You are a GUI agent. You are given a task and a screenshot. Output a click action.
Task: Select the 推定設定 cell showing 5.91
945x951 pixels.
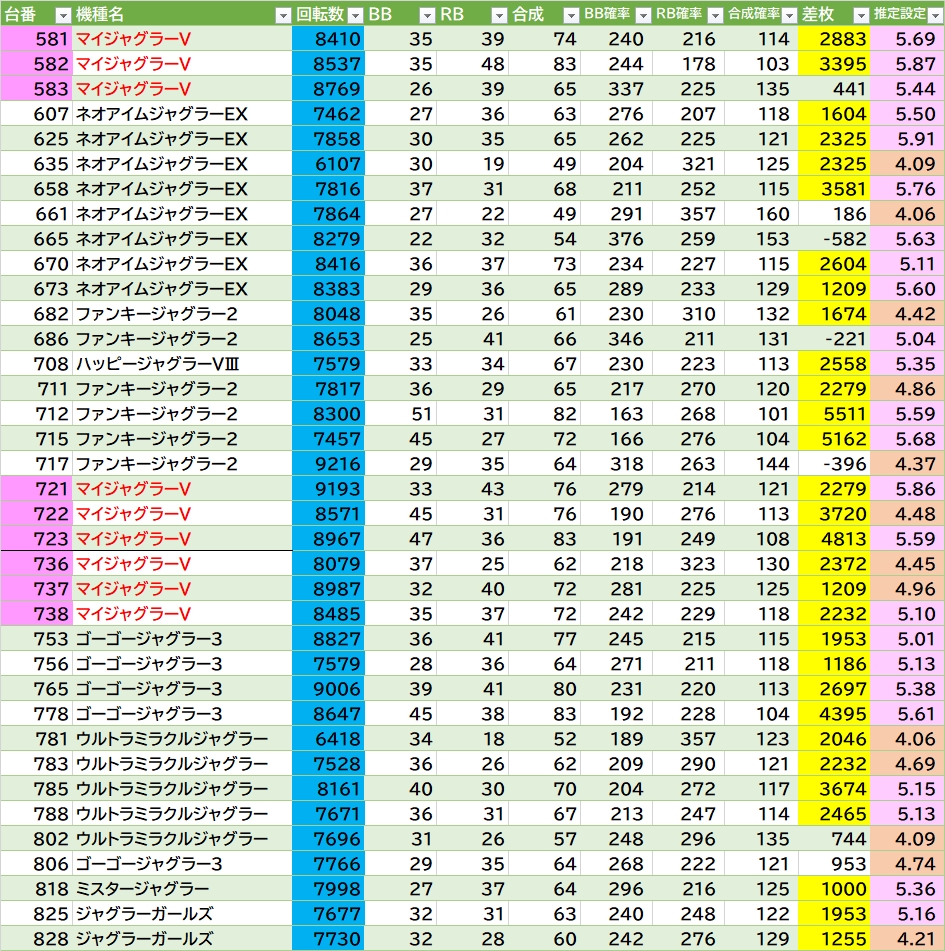tap(908, 139)
